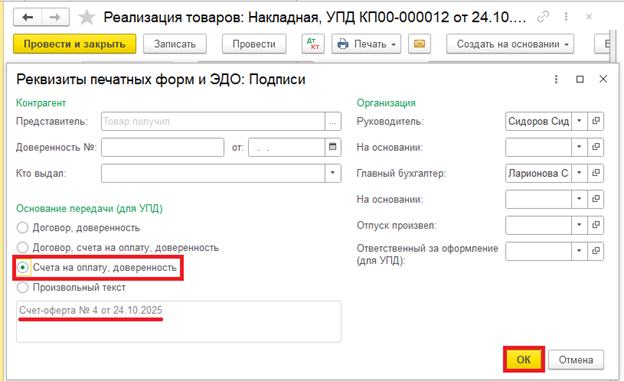
Task: Open the Дт/Кт postings icon
Action: point(313,44)
